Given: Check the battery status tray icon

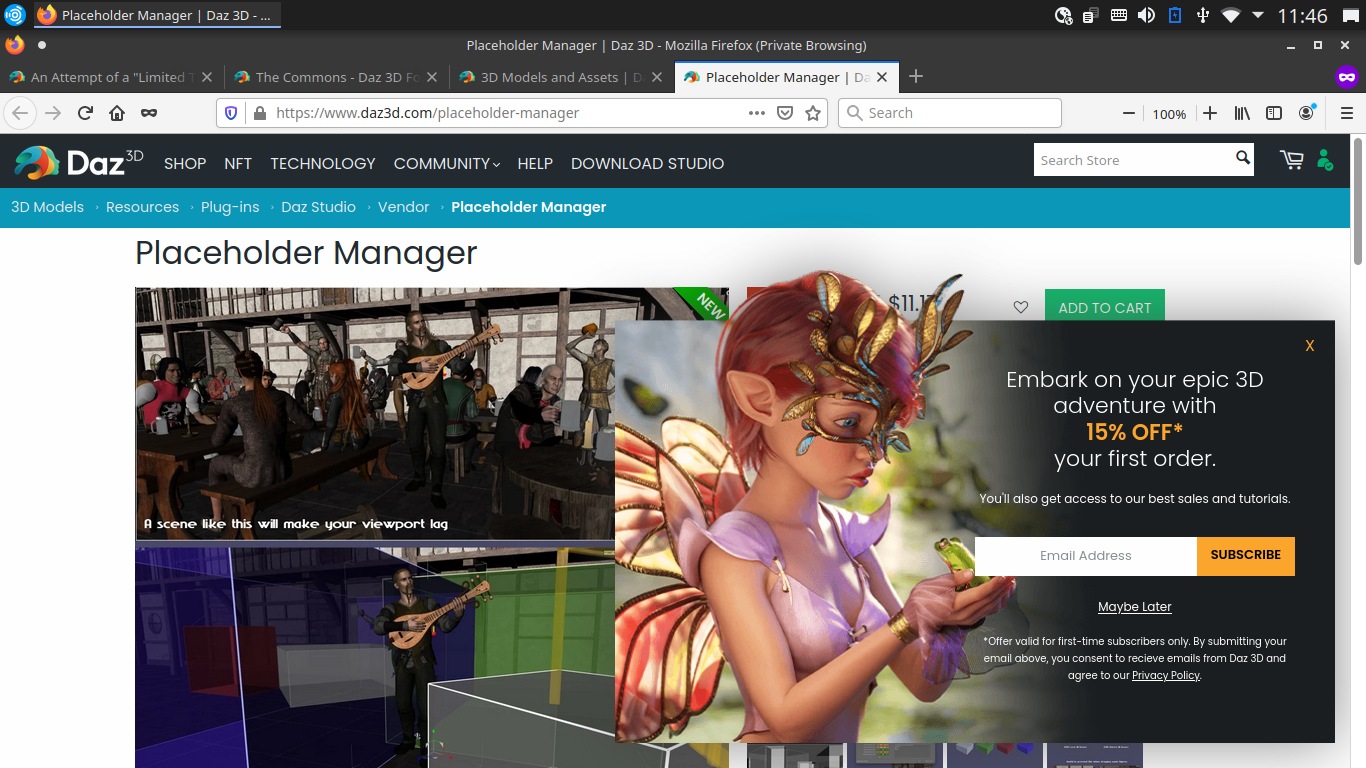Looking at the screenshot, I should click(x=1174, y=15).
